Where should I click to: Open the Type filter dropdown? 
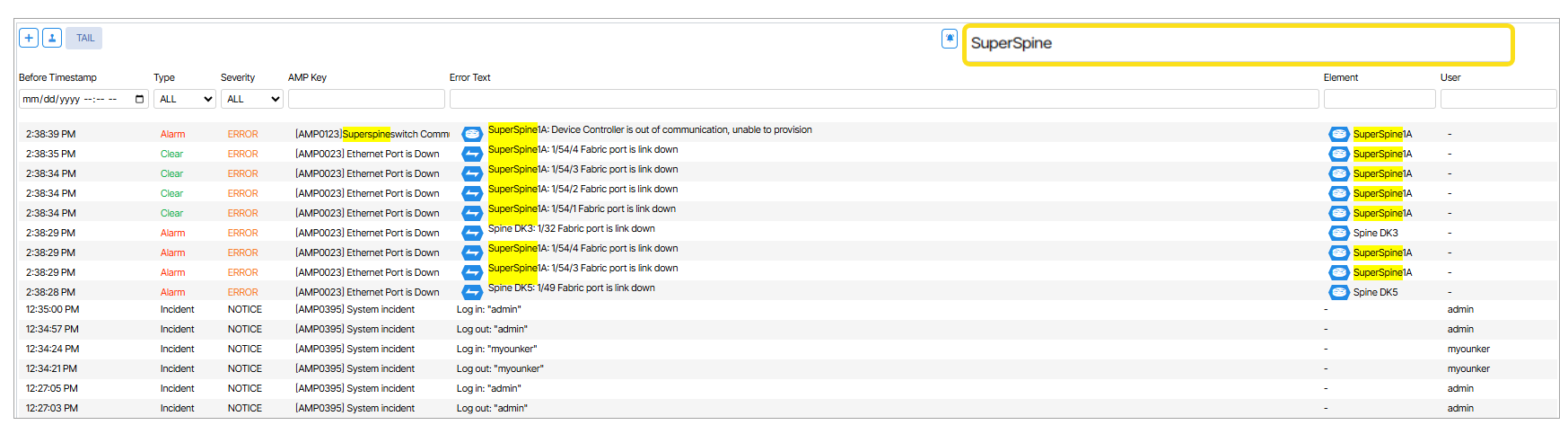(x=184, y=99)
